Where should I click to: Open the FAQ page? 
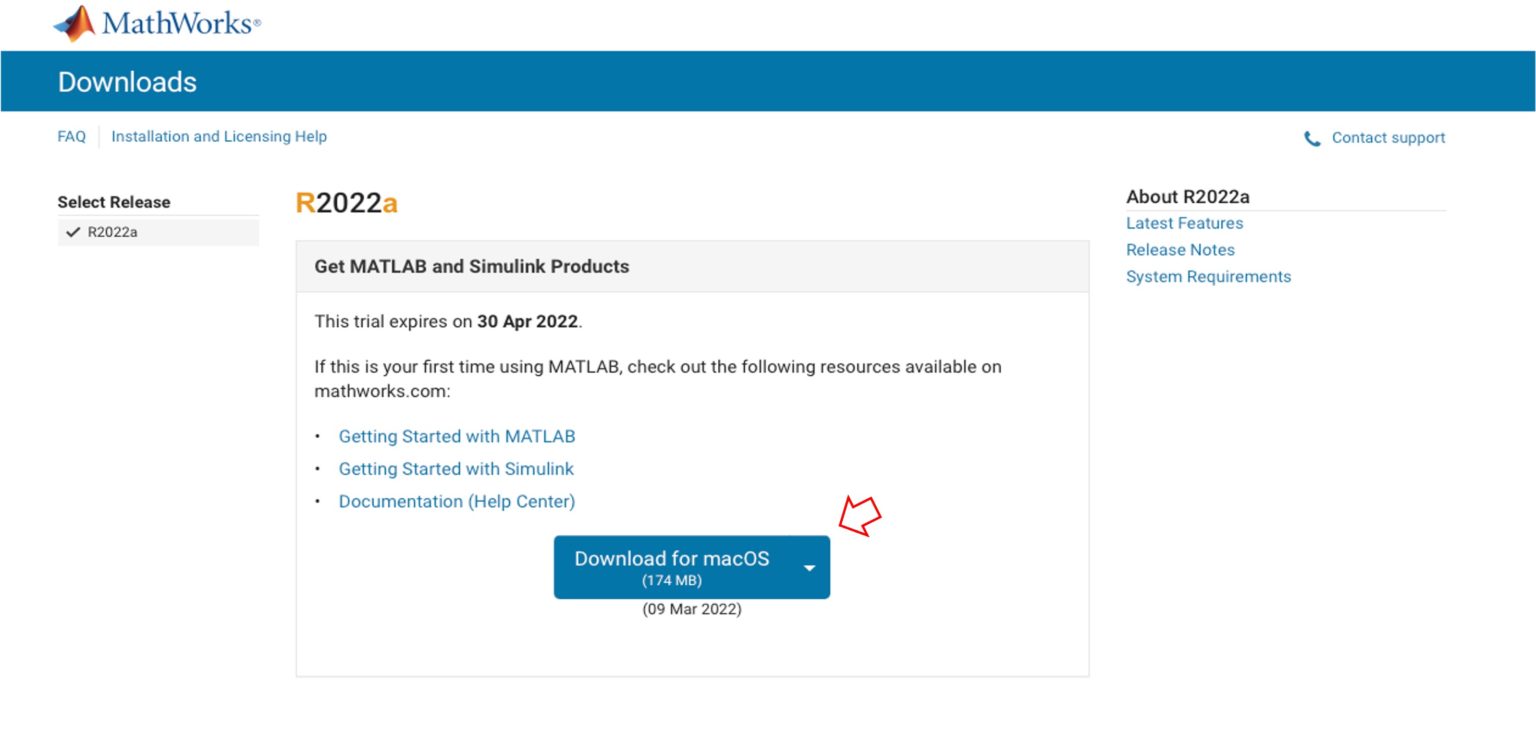tap(70, 136)
